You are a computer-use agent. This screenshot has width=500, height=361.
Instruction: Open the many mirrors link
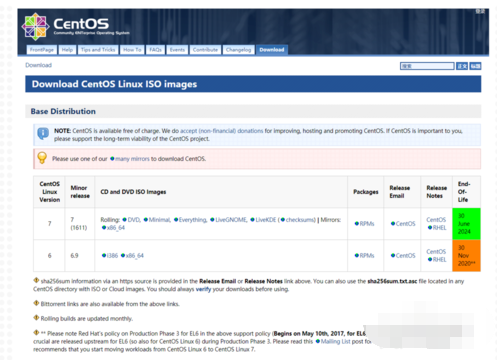[130, 159]
